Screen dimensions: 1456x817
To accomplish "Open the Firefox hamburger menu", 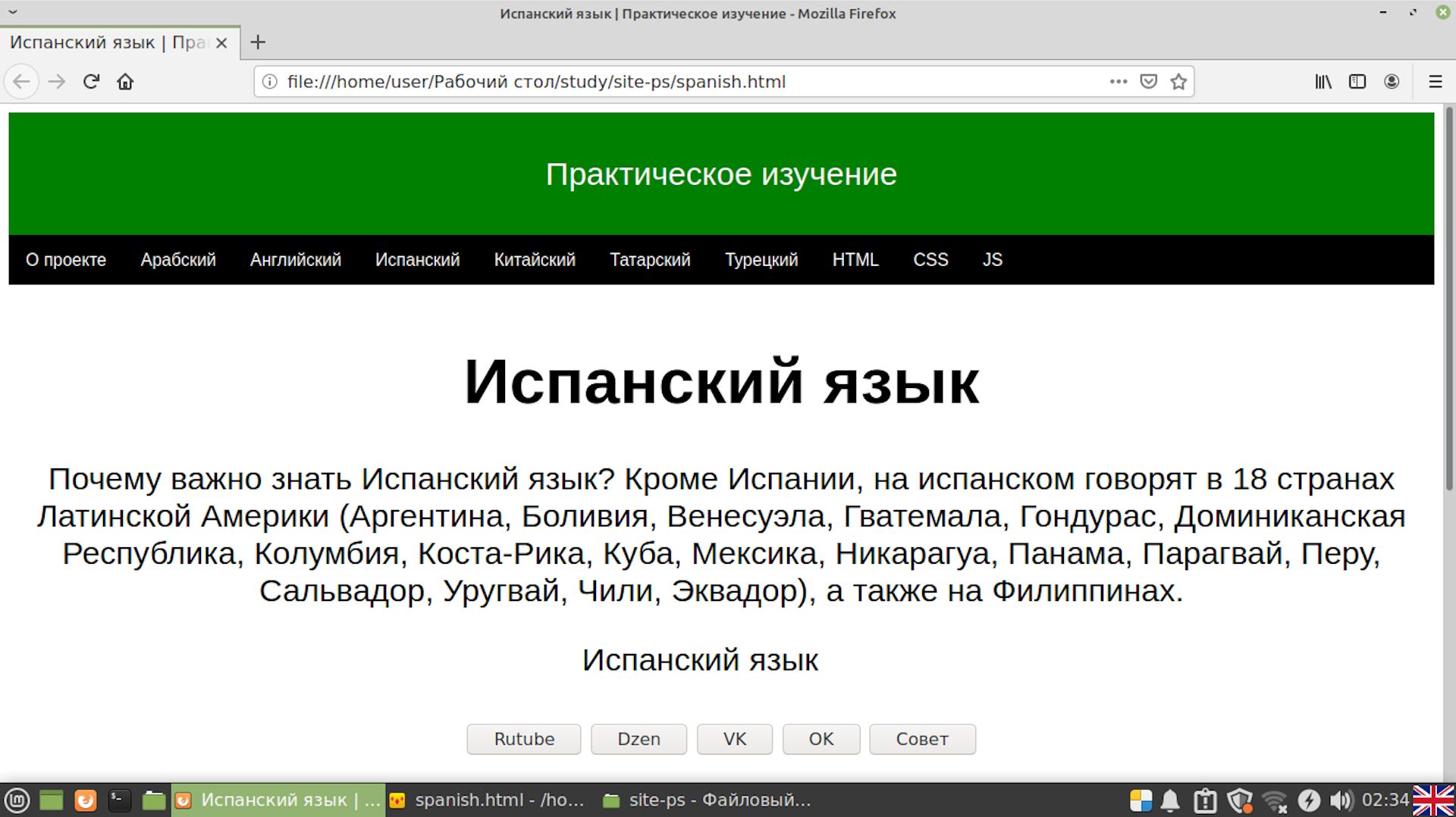I will [1435, 81].
